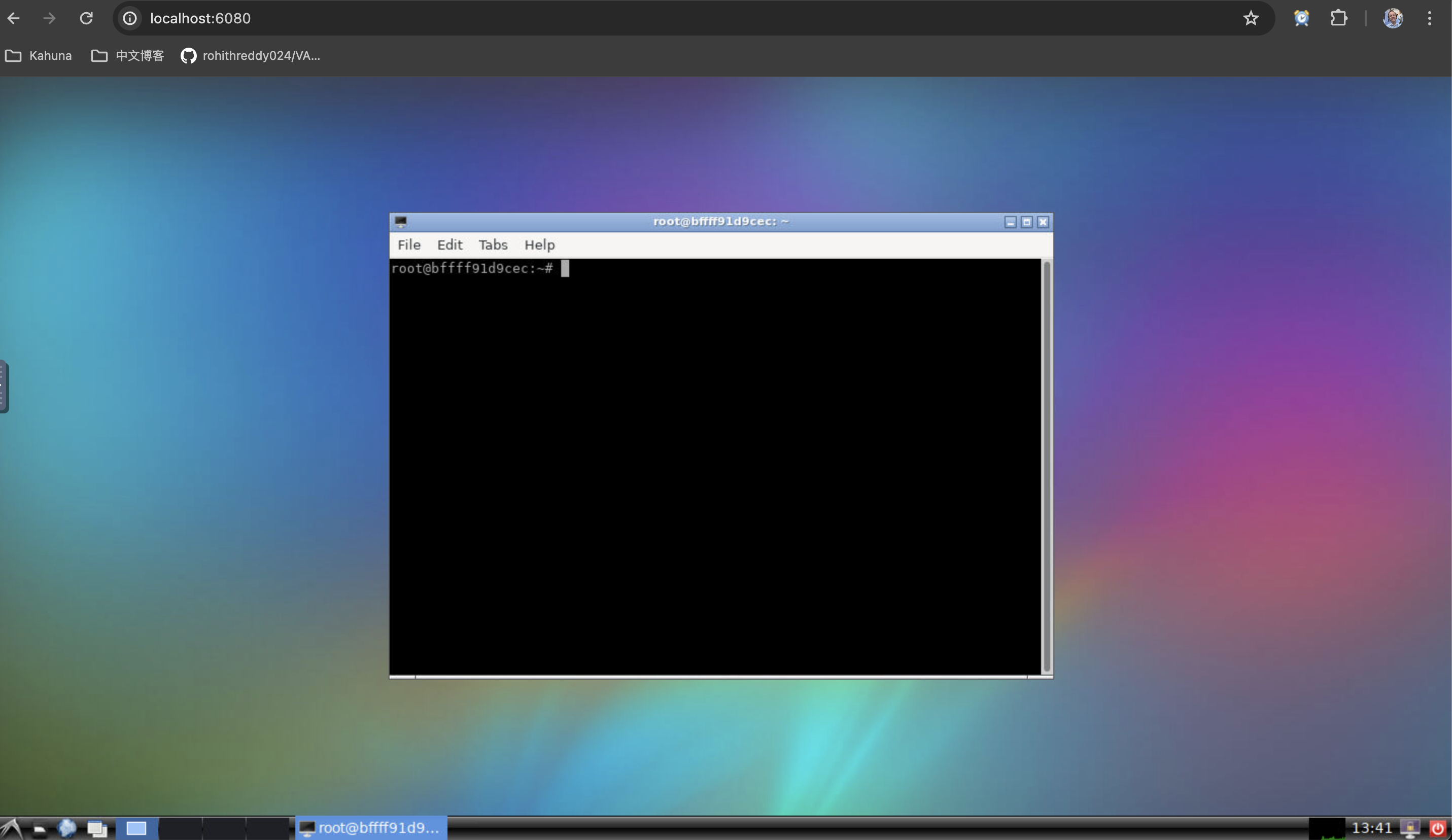Viewport: 1452px width, 840px height.
Task: Select the first desktop in the pager
Action: (136, 828)
